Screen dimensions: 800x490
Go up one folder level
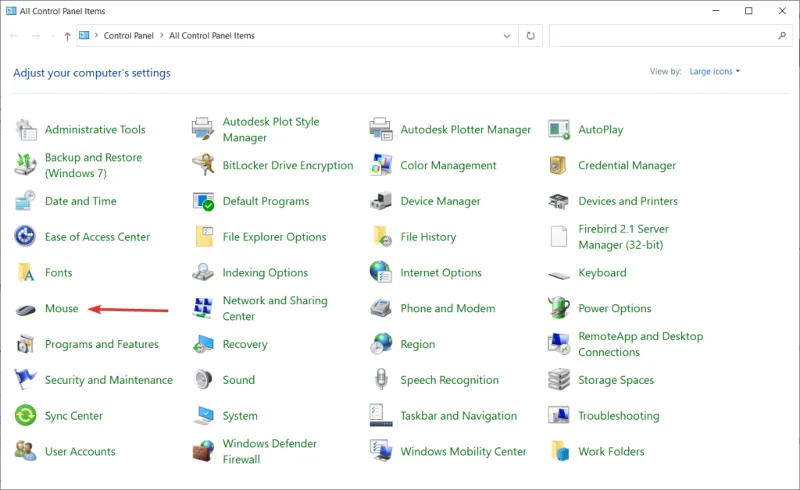67,36
